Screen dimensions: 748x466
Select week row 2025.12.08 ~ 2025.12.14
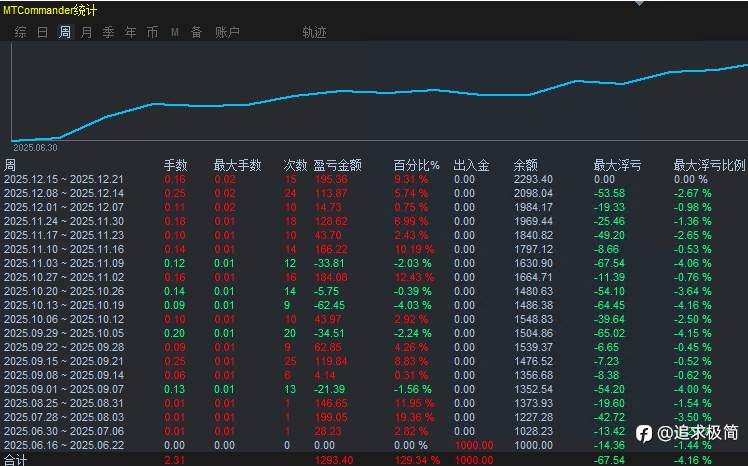click(x=374, y=193)
